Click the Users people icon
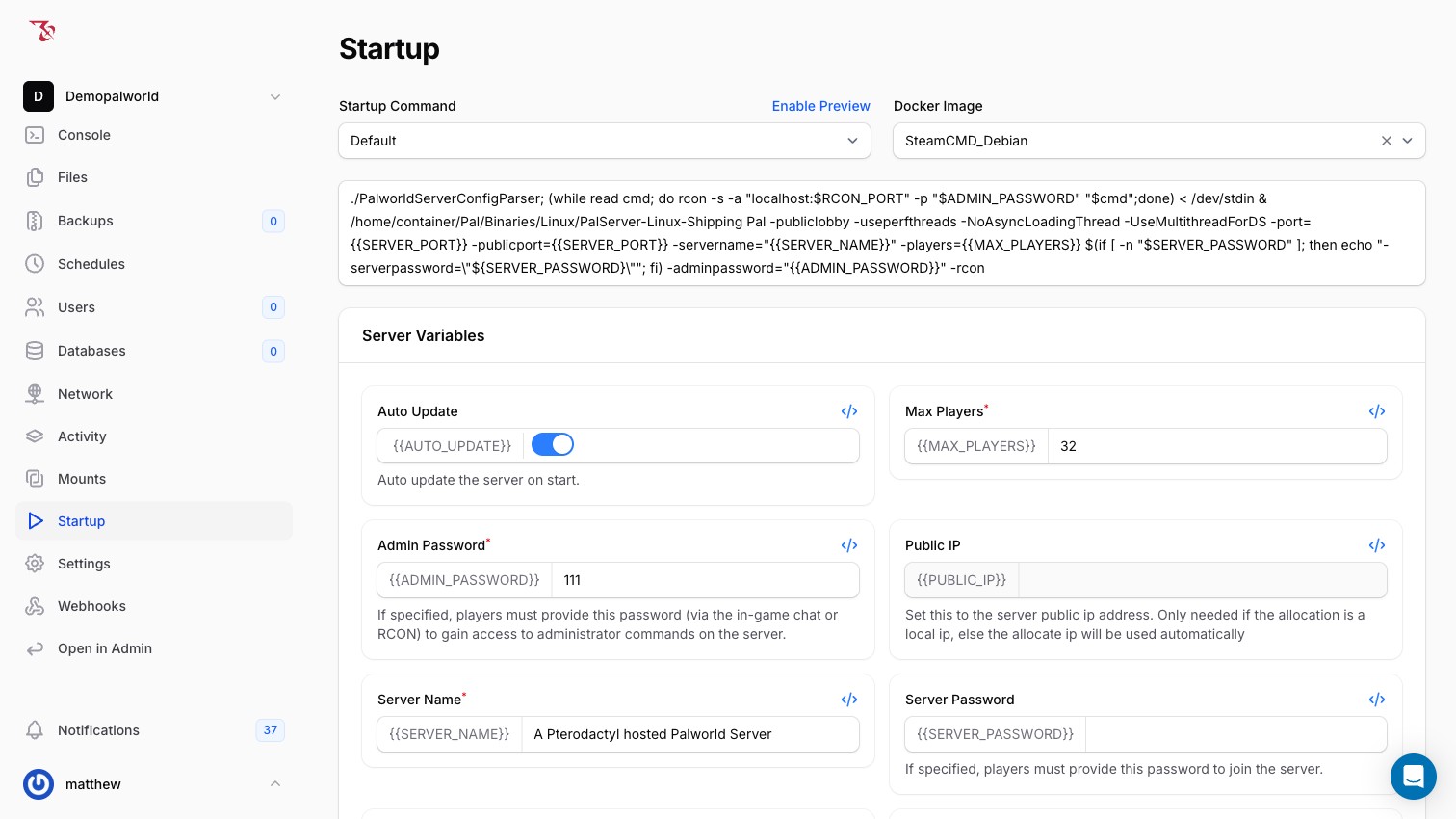The image size is (1456, 819). pyautogui.click(x=35, y=307)
